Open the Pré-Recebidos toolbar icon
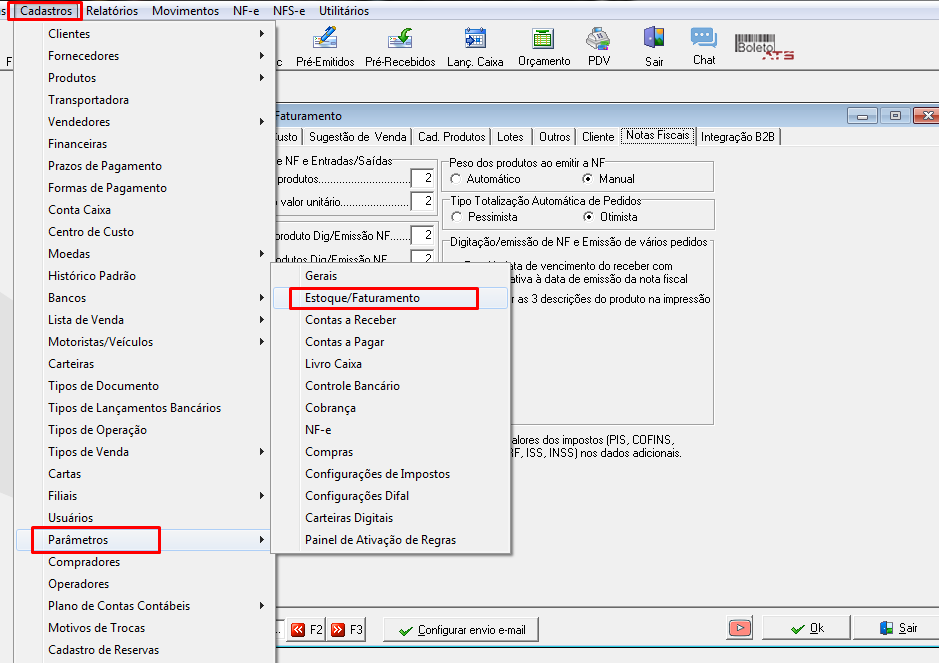The width and height of the screenshot is (939, 663). click(x=400, y=46)
